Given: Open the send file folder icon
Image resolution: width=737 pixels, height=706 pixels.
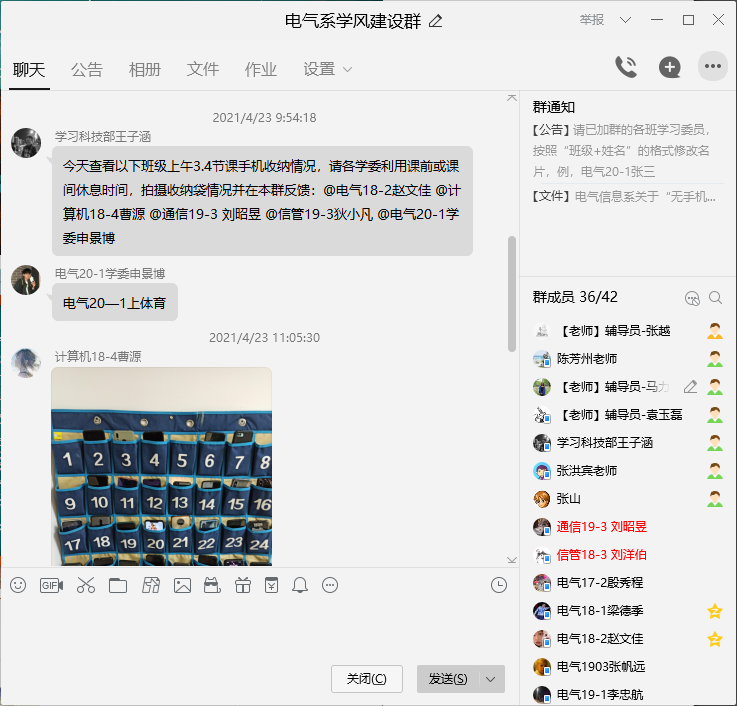Looking at the screenshot, I should click(118, 586).
